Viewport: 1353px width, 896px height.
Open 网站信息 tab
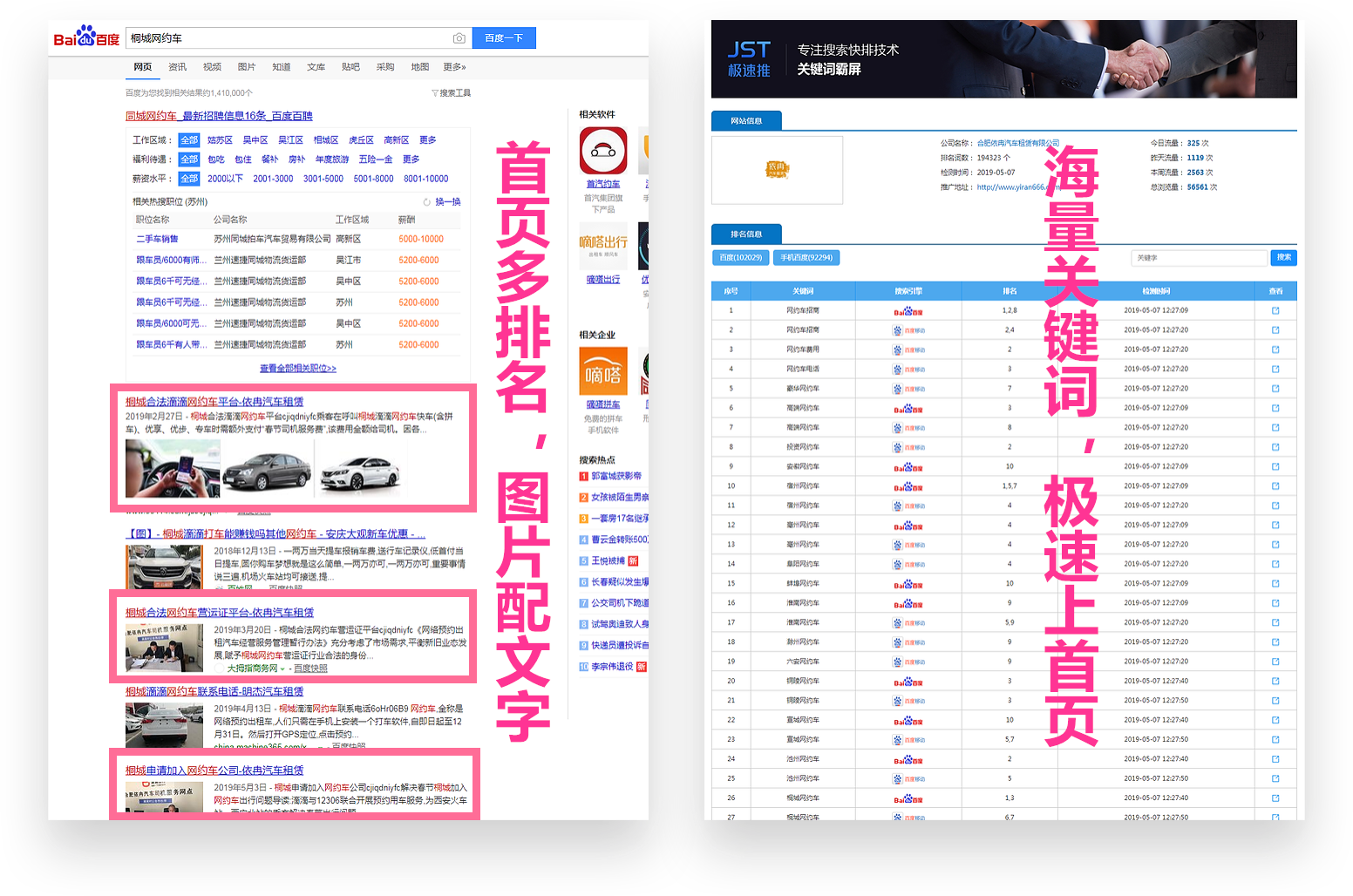(746, 121)
